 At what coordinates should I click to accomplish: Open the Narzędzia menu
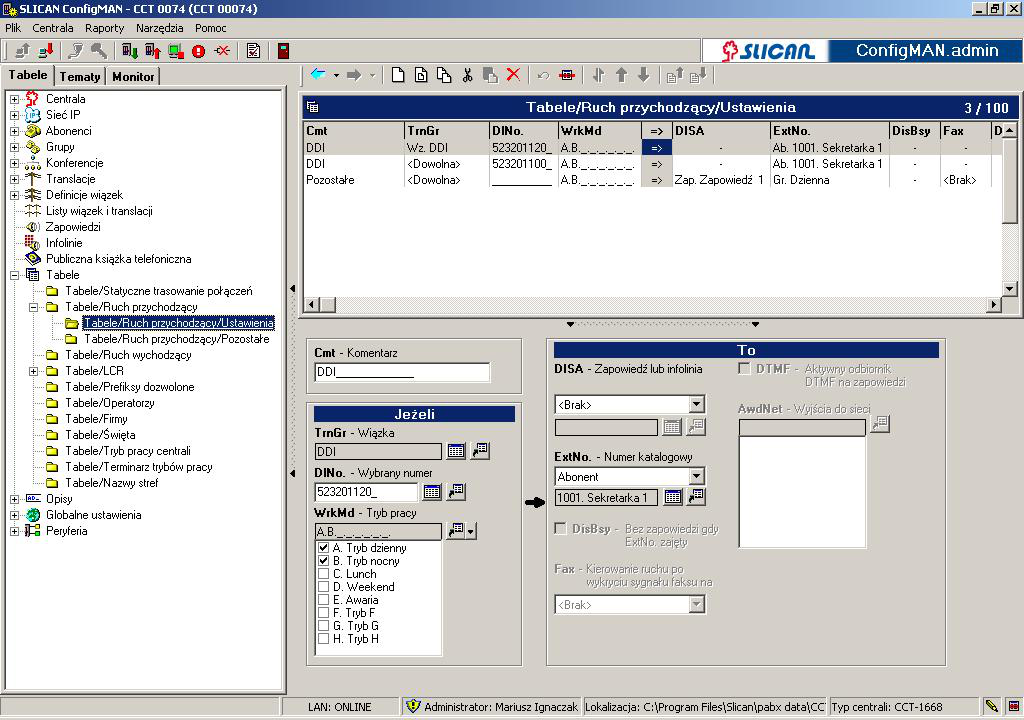[159, 28]
